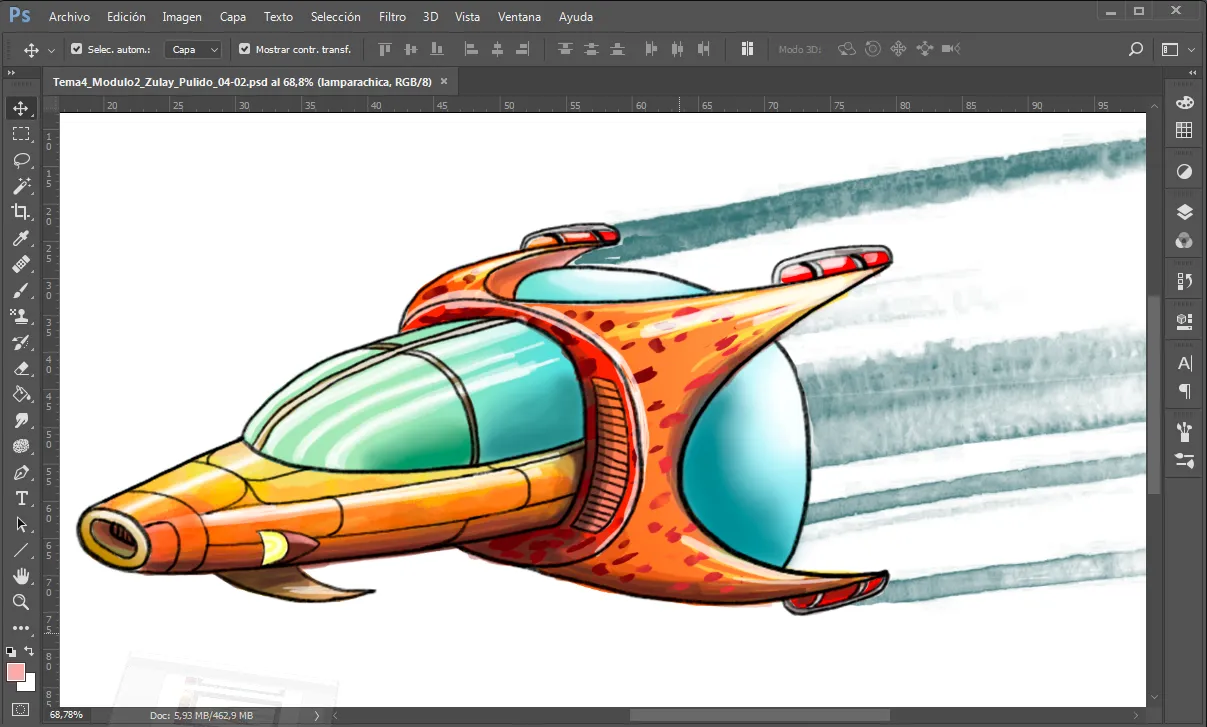Toggle the Mostrar contr. transf. checkbox

(244, 49)
